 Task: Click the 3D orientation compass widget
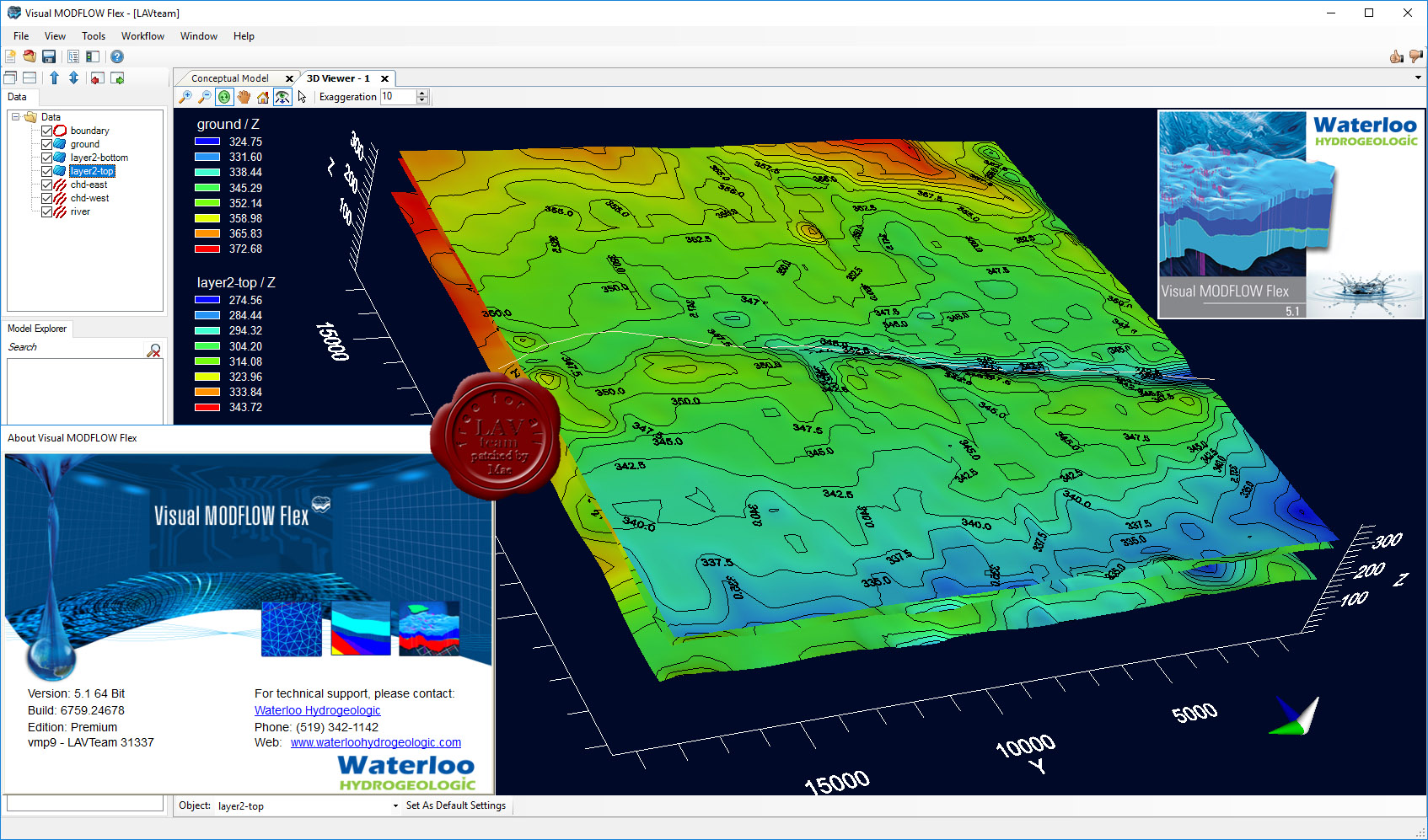click(x=1295, y=715)
